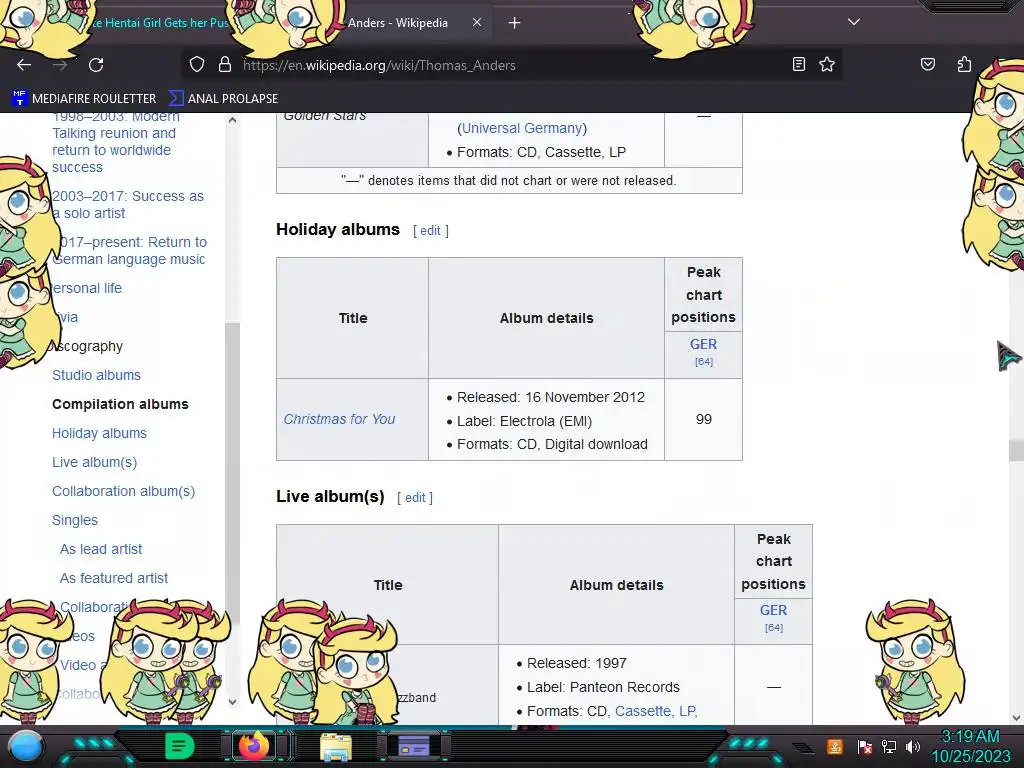Select text Formats: CD, Digital download
Image resolution: width=1024 pixels, height=768 pixels.
[x=552, y=444]
